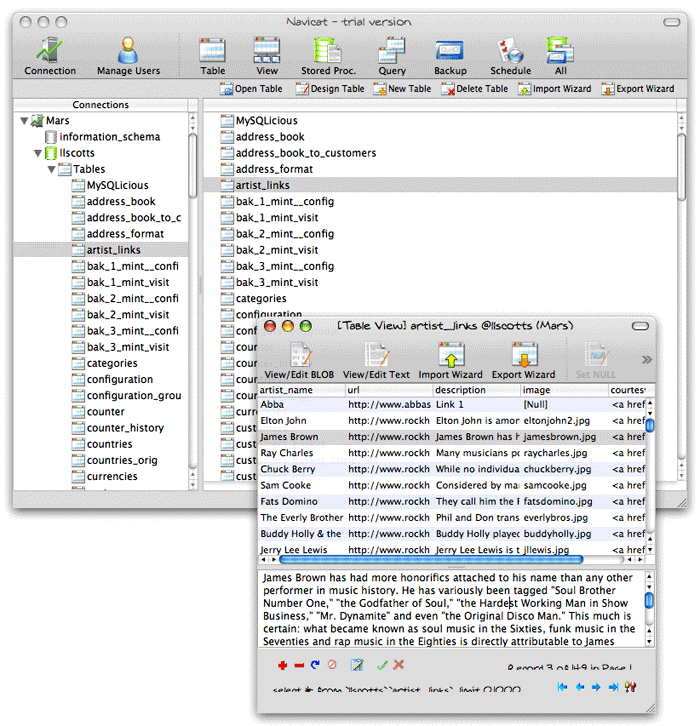Delete record with the red minus icon

pyautogui.click(x=299, y=665)
